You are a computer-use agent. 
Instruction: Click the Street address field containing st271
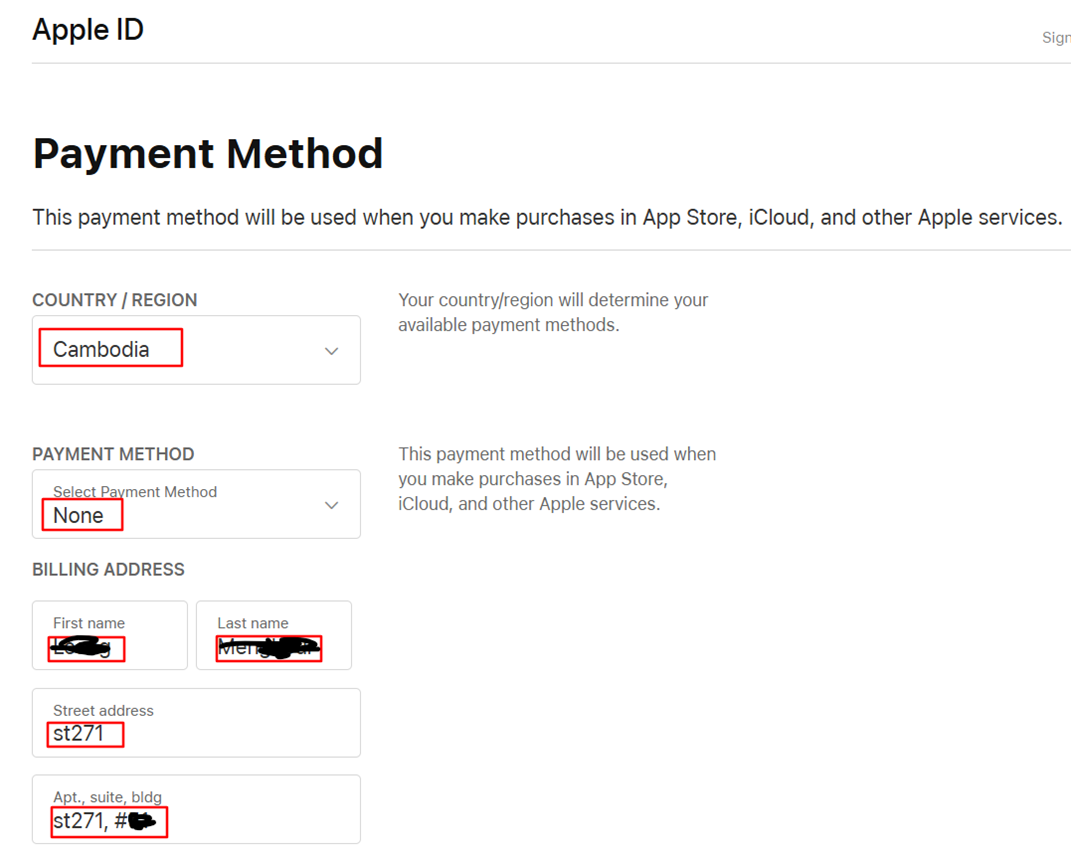click(x=196, y=723)
